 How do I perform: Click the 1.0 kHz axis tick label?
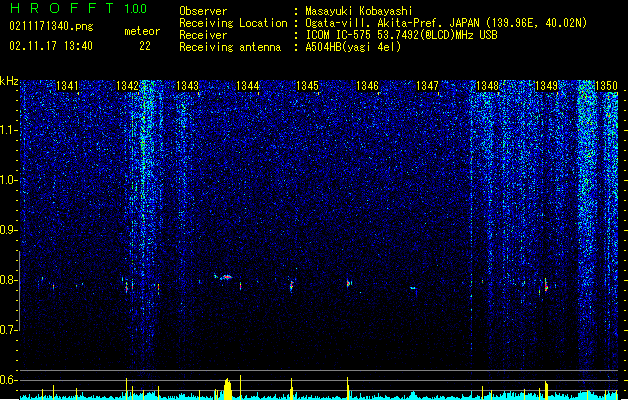click(8, 180)
